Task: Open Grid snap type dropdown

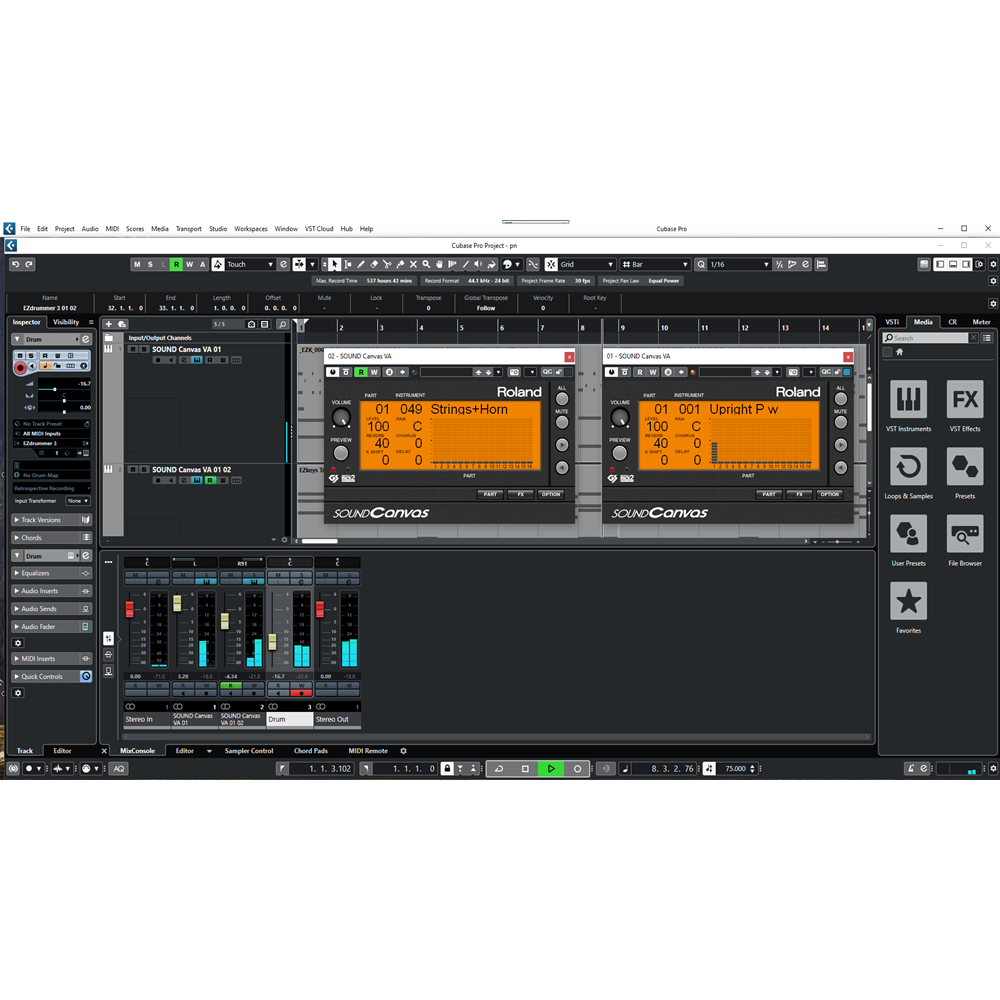Action: [x=587, y=264]
